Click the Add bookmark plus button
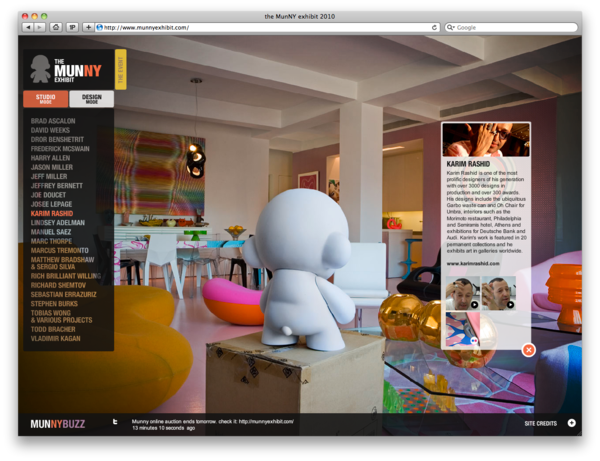The width and height of the screenshot is (600, 461). coord(88,28)
